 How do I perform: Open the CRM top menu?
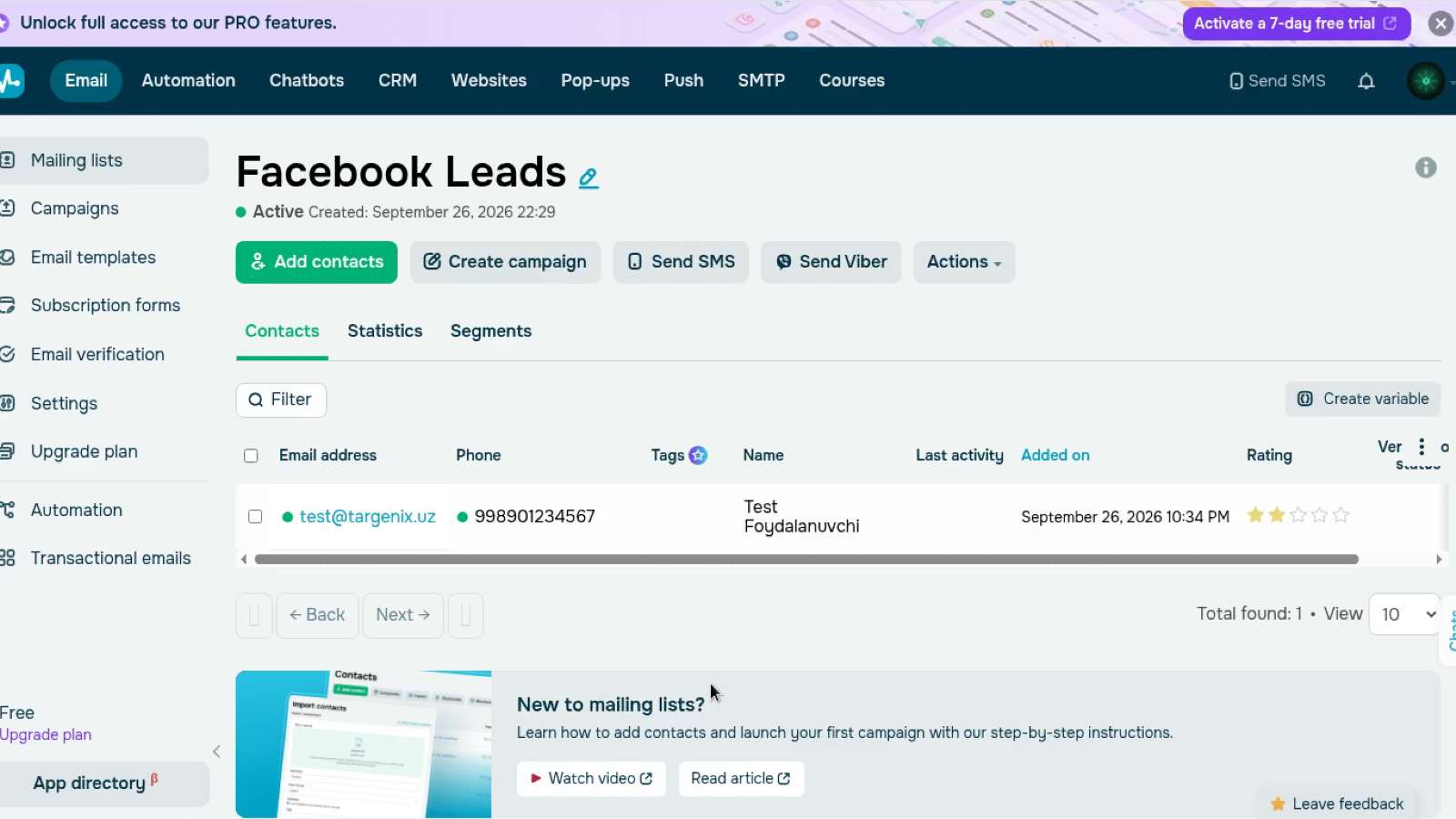click(398, 80)
